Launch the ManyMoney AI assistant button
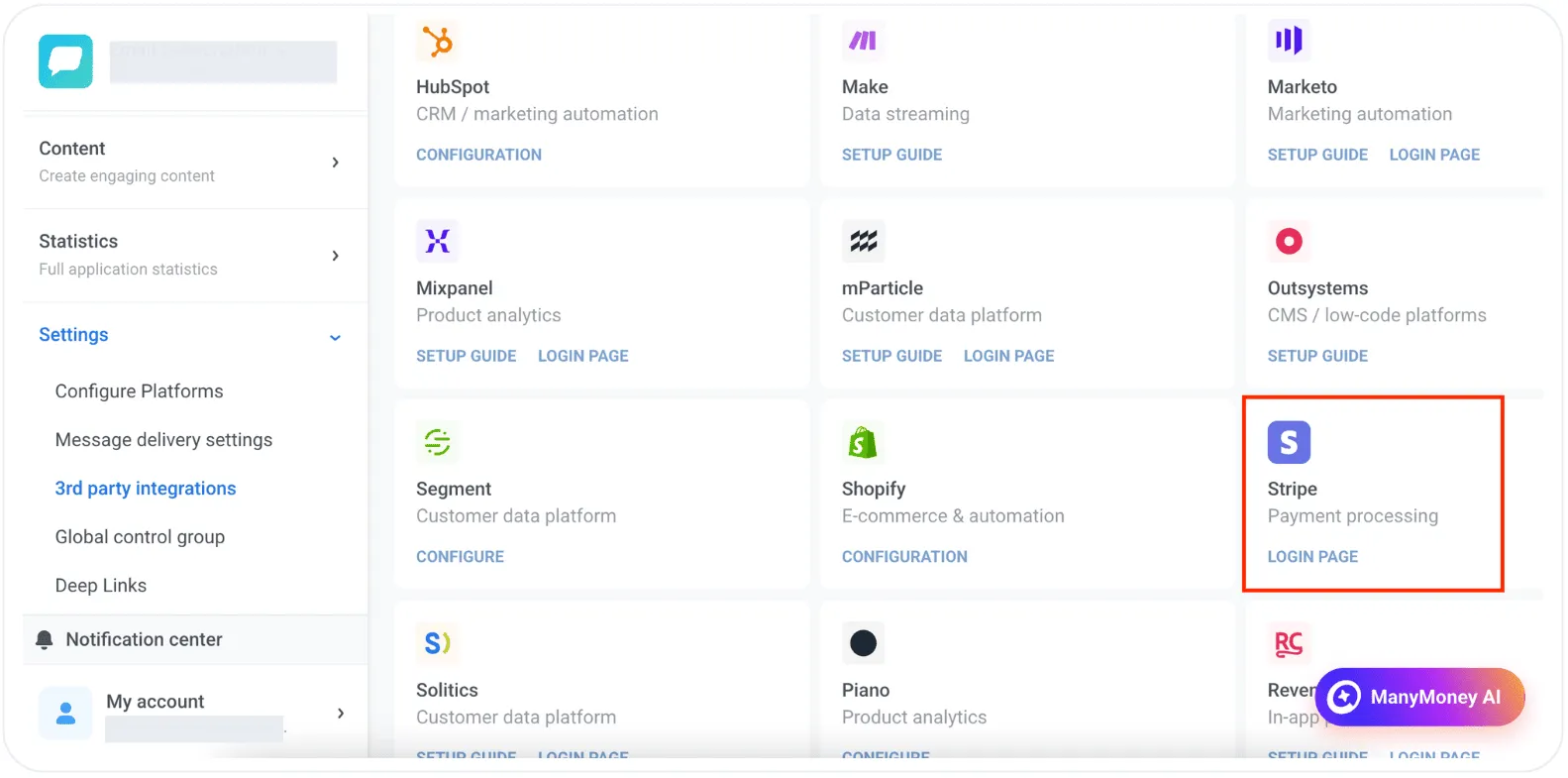 coord(1419,697)
